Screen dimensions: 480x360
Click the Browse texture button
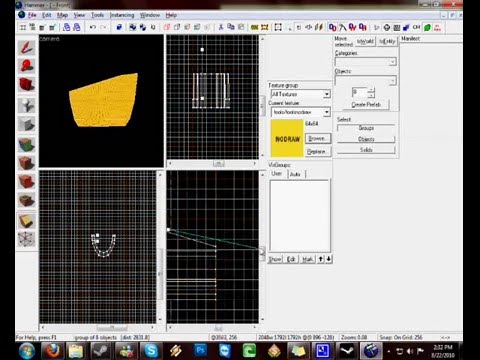click(x=318, y=138)
